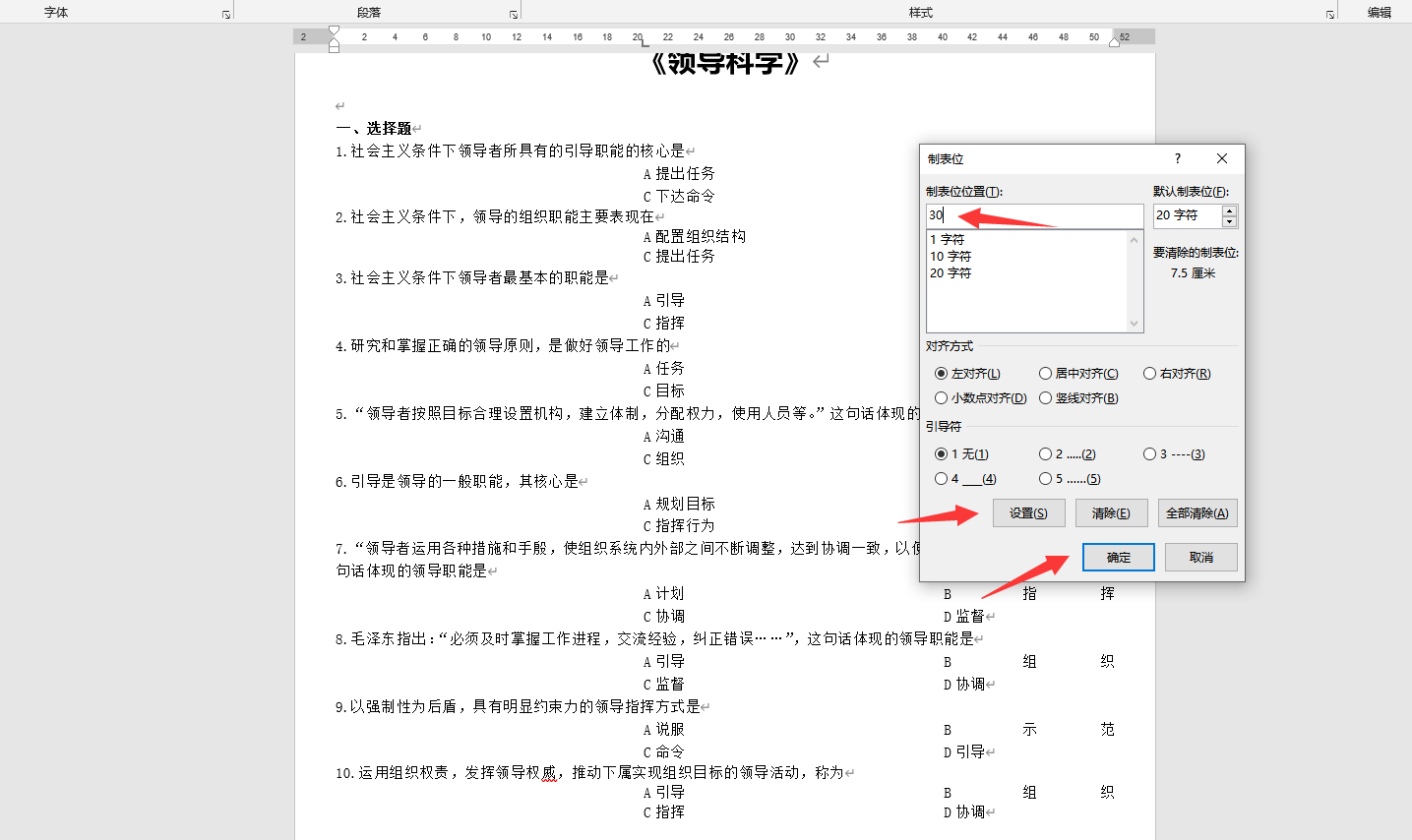Click the 设置(S) button

(x=1028, y=513)
